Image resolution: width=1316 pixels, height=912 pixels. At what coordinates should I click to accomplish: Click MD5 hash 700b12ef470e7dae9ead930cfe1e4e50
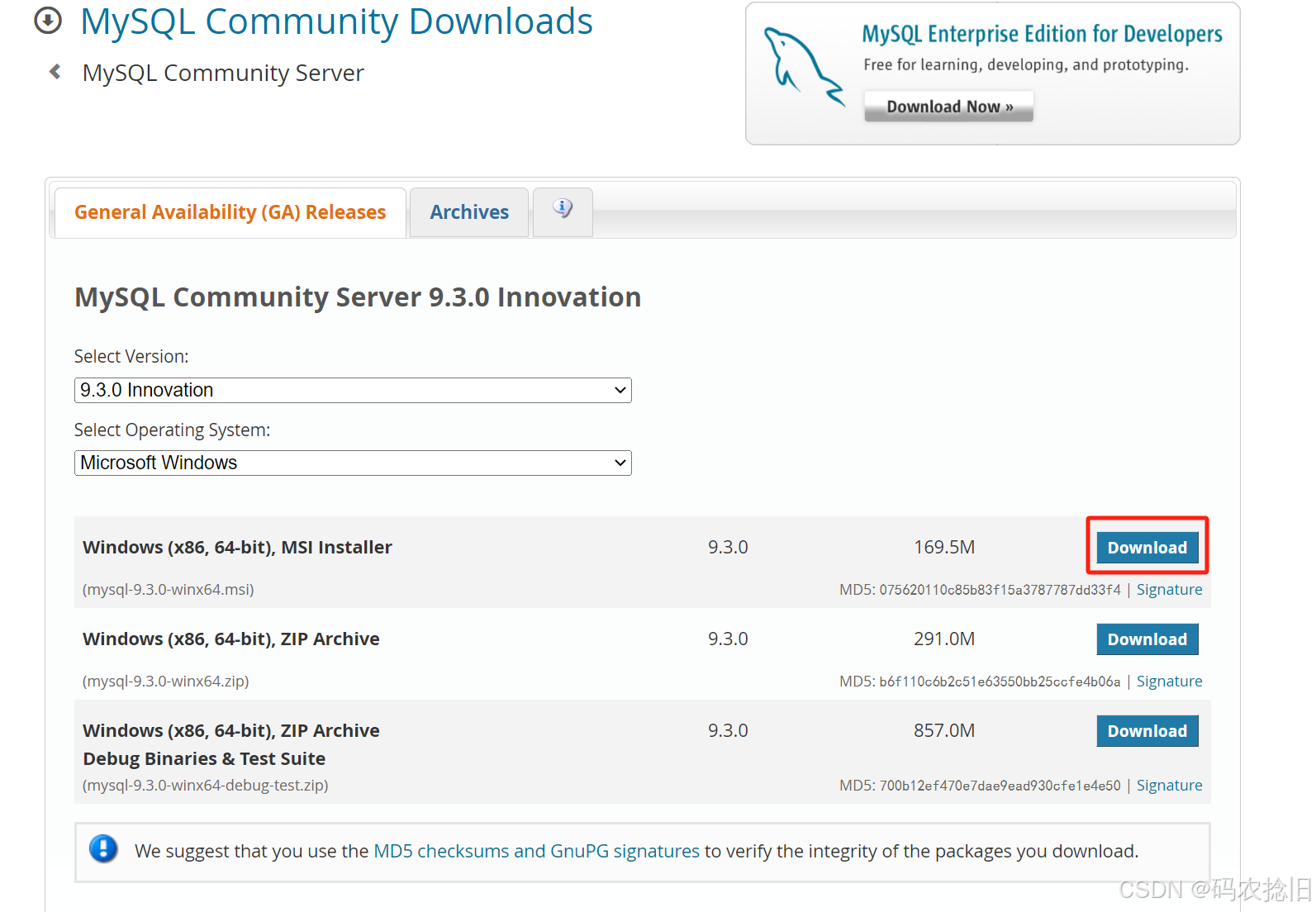tap(1000, 786)
